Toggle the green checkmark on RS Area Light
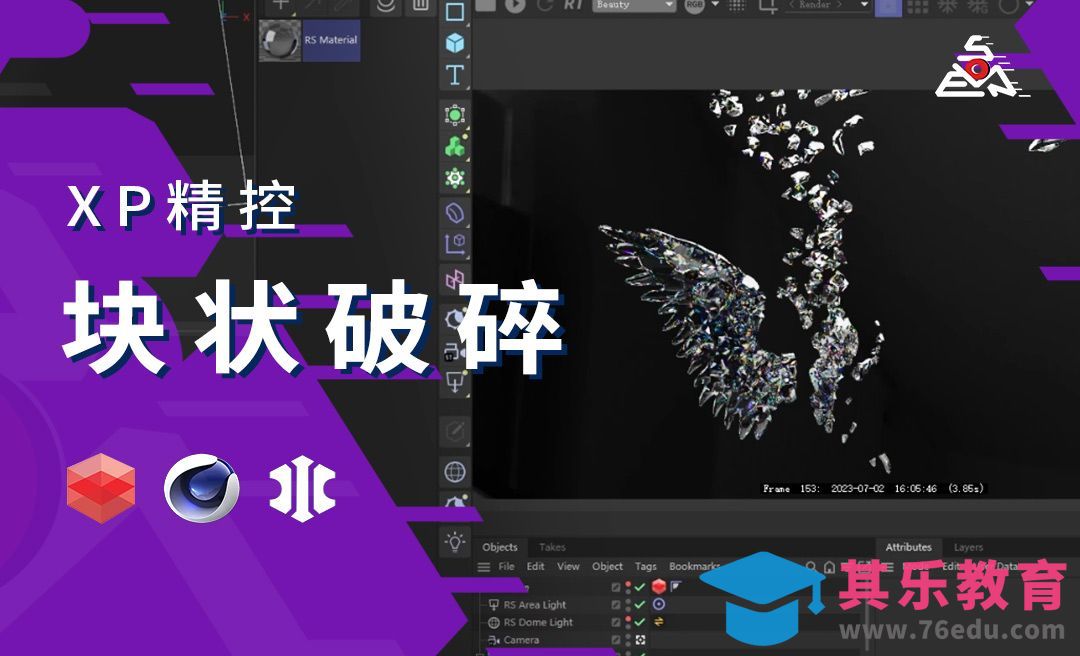Screen dimensions: 1080x656 point(641,604)
